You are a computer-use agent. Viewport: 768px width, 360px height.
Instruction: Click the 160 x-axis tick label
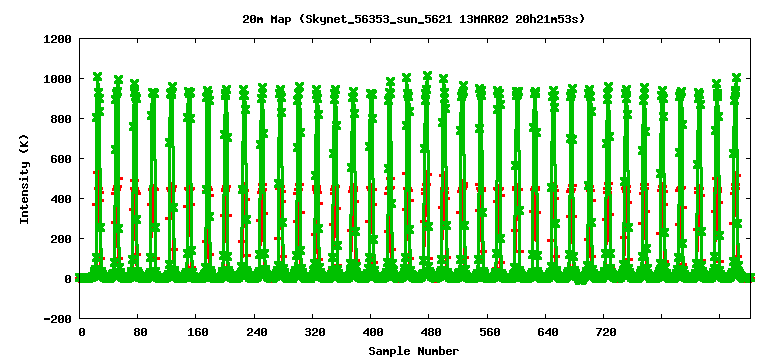tap(198, 333)
